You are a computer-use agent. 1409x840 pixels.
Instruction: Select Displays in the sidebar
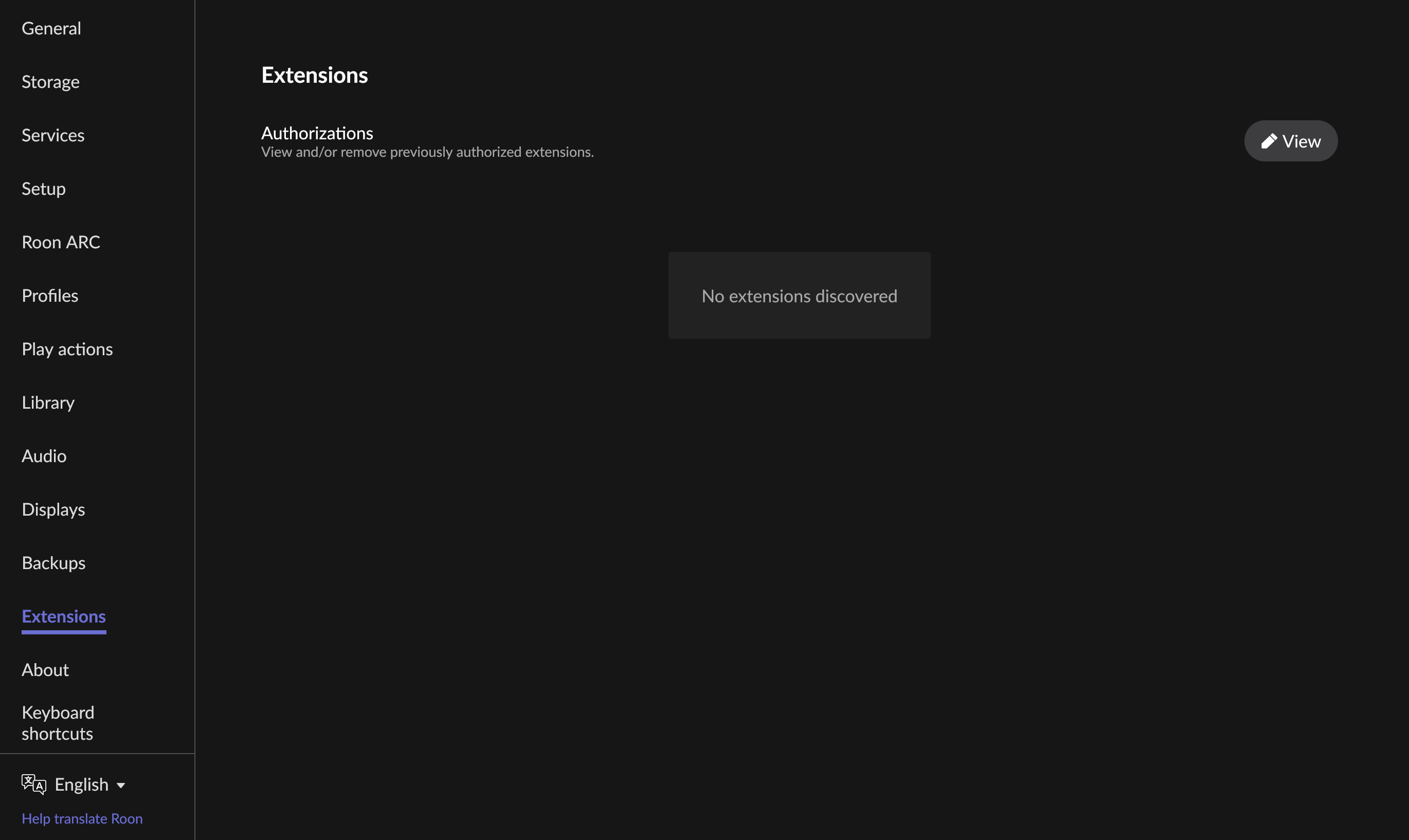[x=53, y=510]
